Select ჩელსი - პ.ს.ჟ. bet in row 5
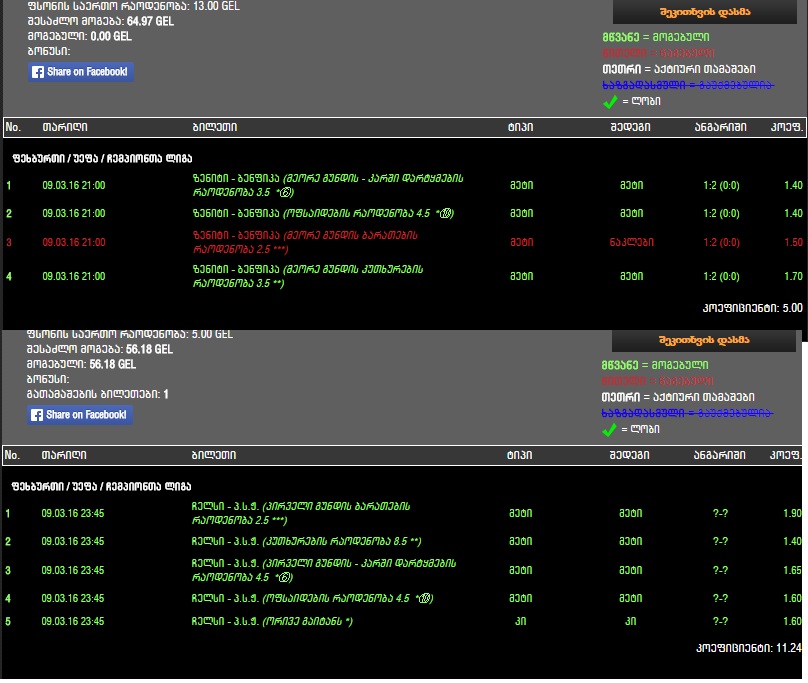 (x=272, y=622)
